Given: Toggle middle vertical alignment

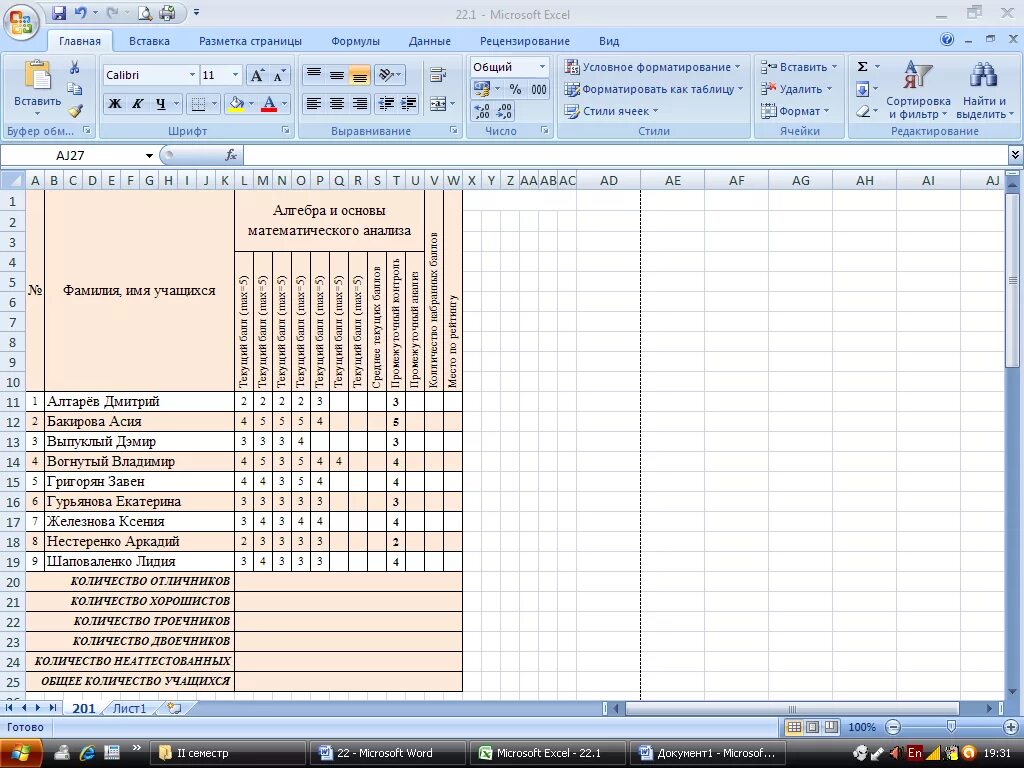Looking at the screenshot, I should pyautogui.click(x=337, y=74).
